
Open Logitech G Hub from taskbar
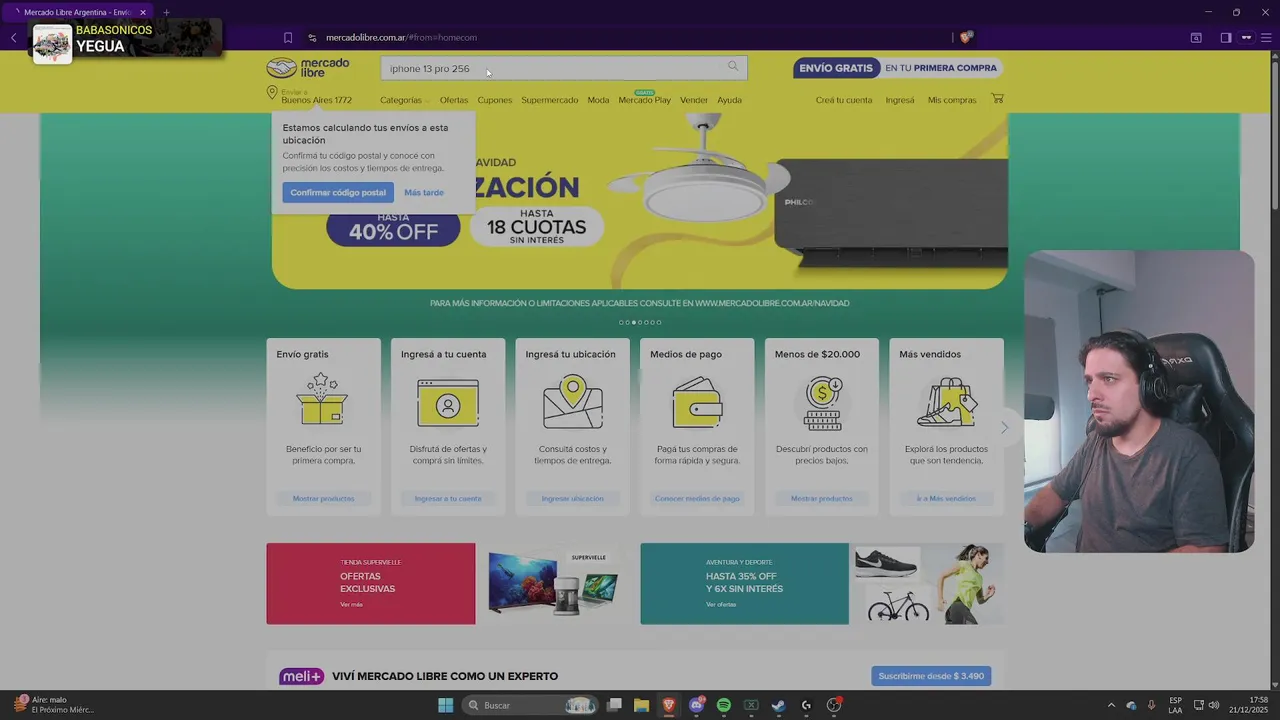pos(806,705)
